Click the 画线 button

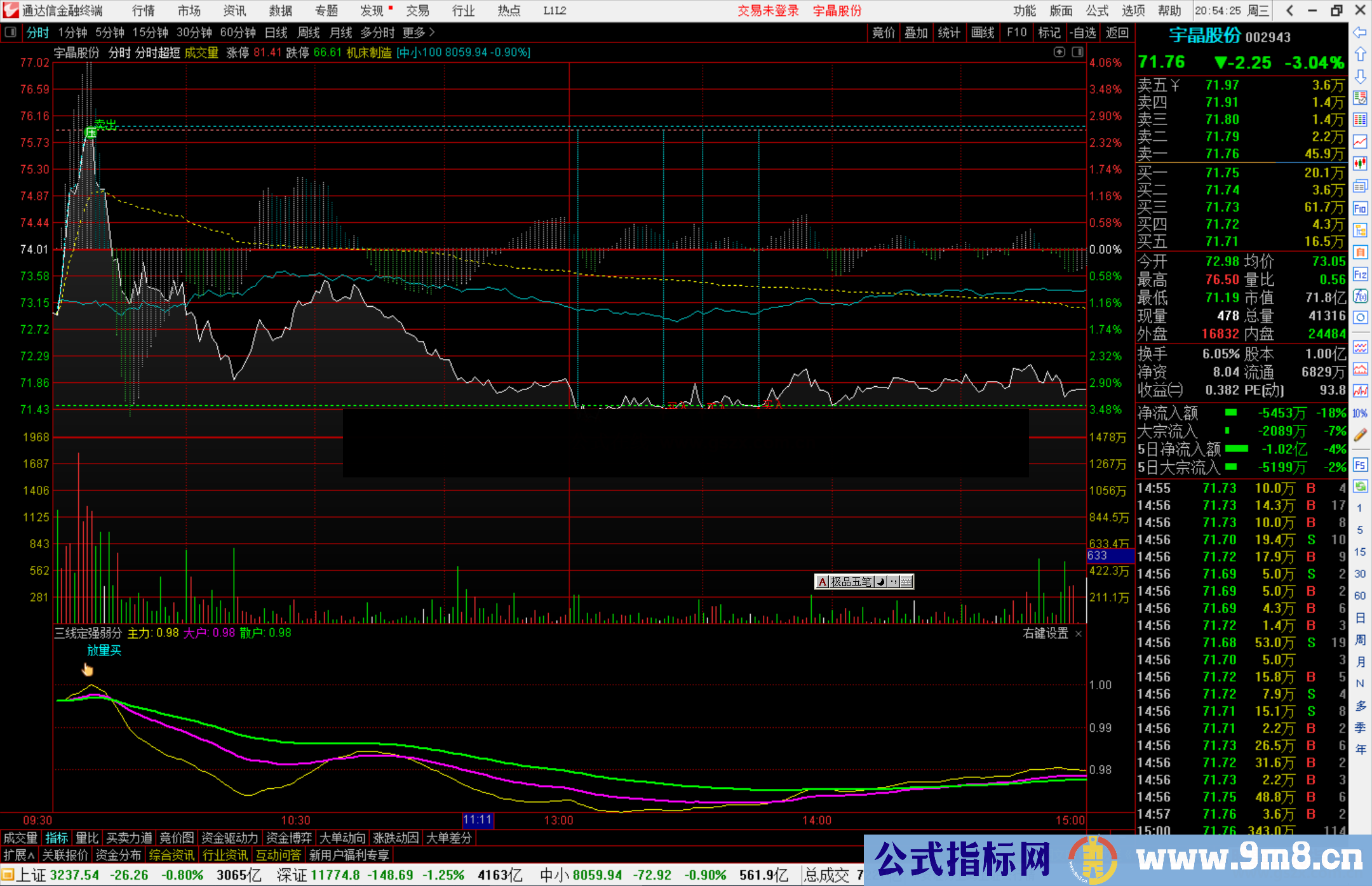point(983,32)
